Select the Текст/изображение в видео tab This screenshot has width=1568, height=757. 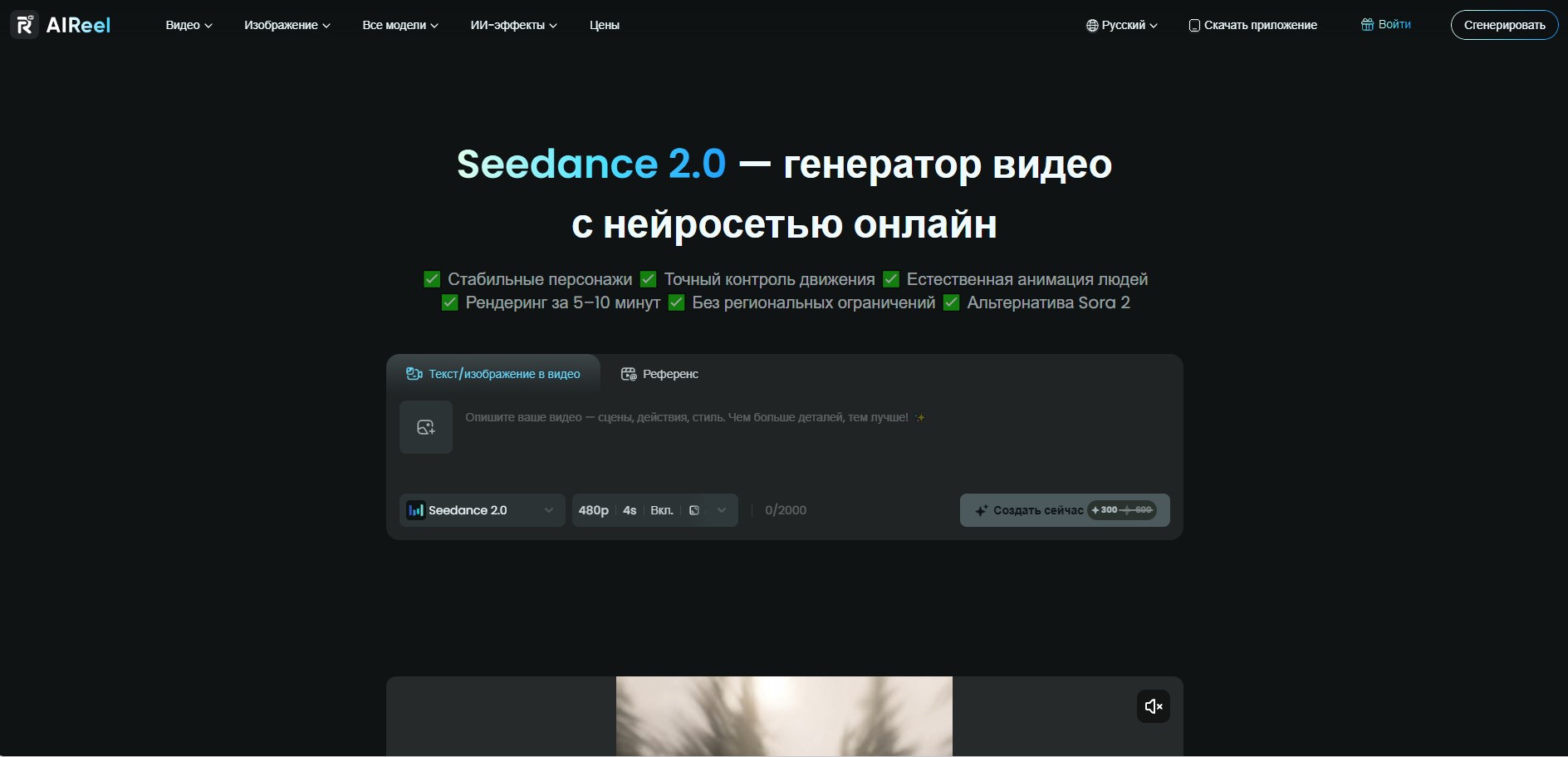tap(493, 374)
